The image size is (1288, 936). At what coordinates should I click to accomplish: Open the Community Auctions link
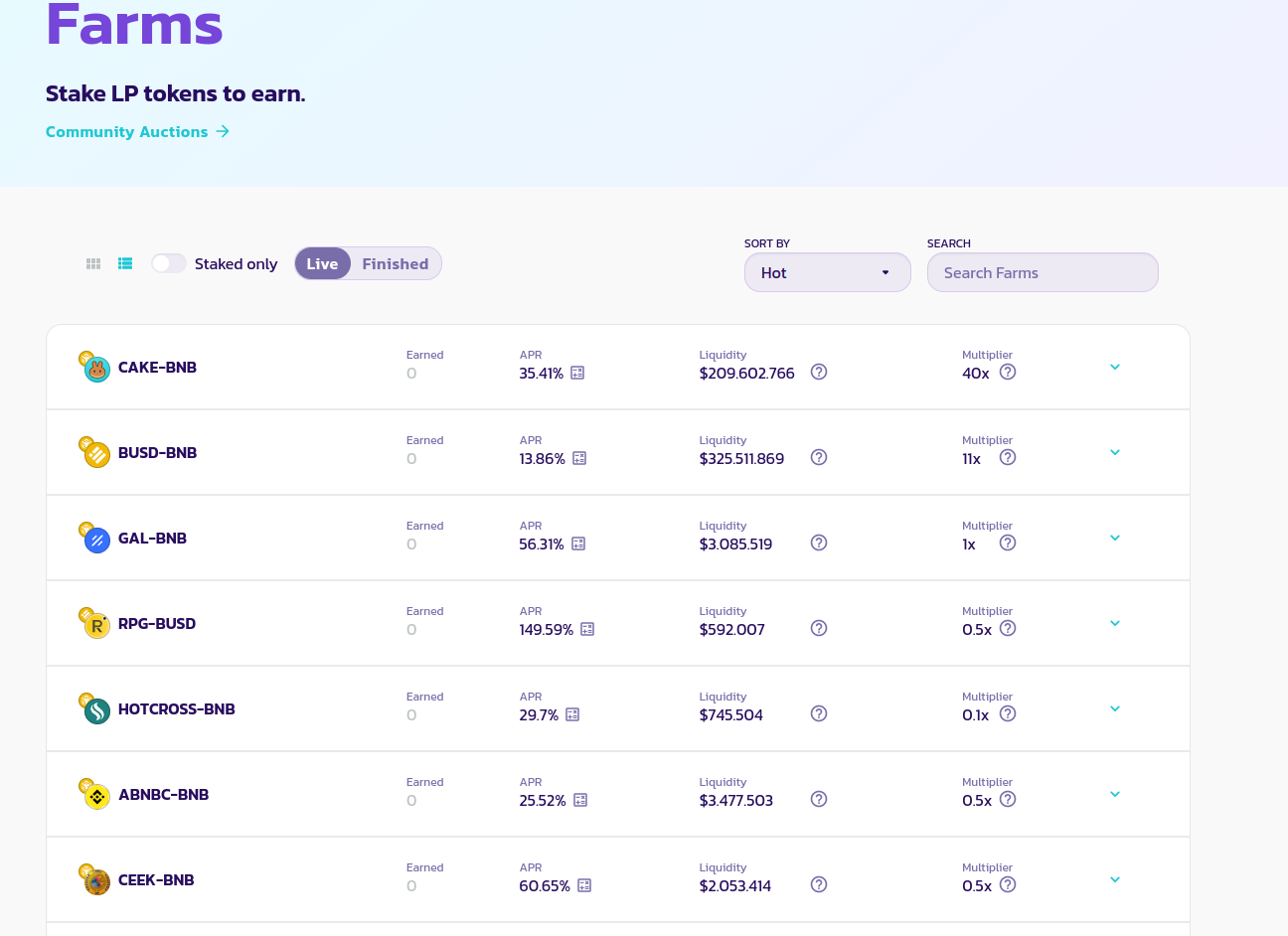(137, 131)
